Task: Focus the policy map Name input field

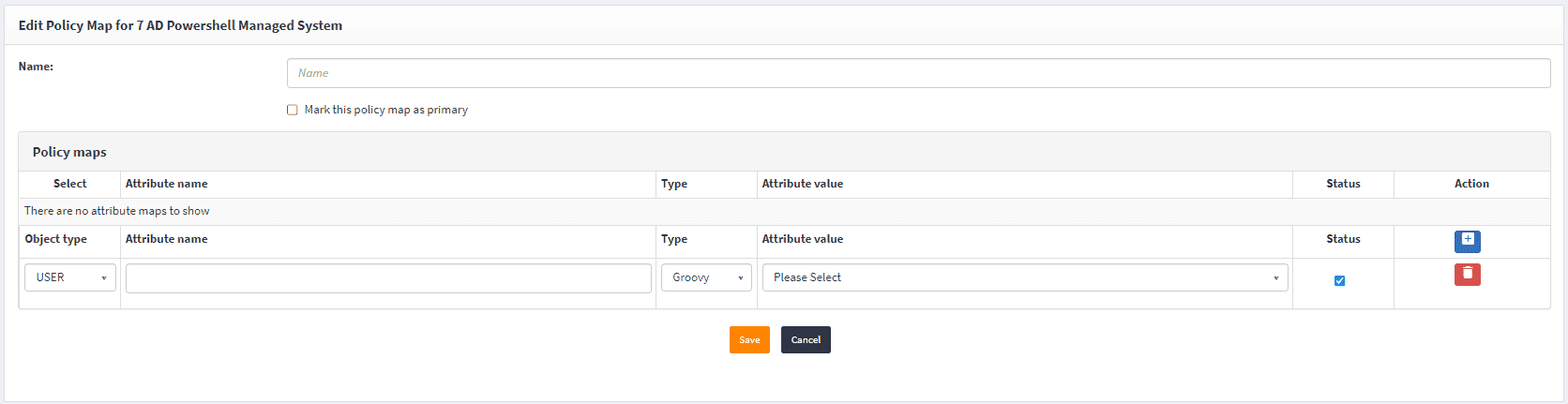Action: coord(918,73)
